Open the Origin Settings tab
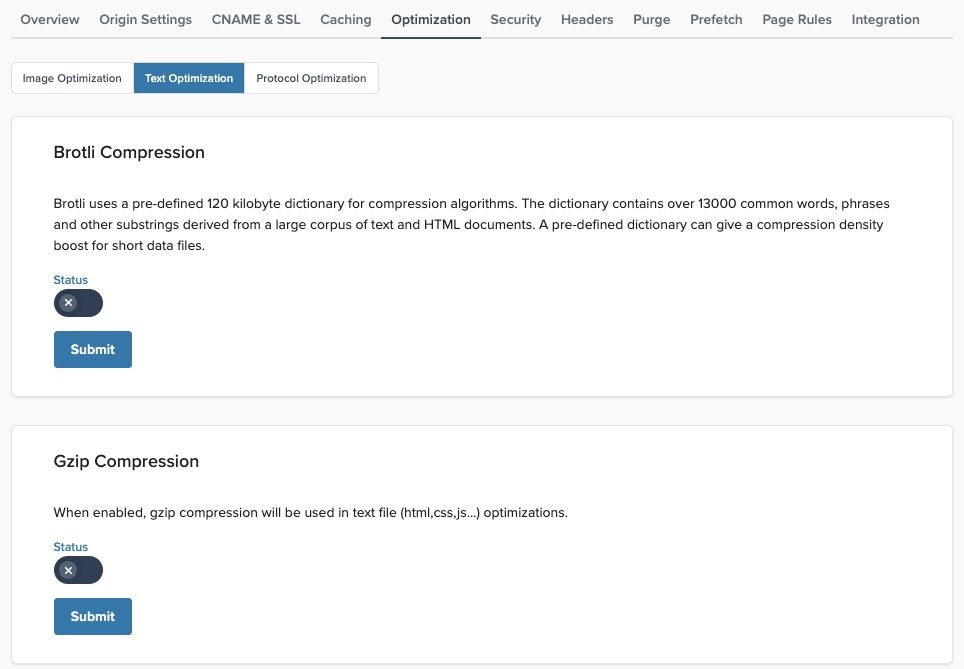Viewport: 964px width, 669px height. pos(145,19)
